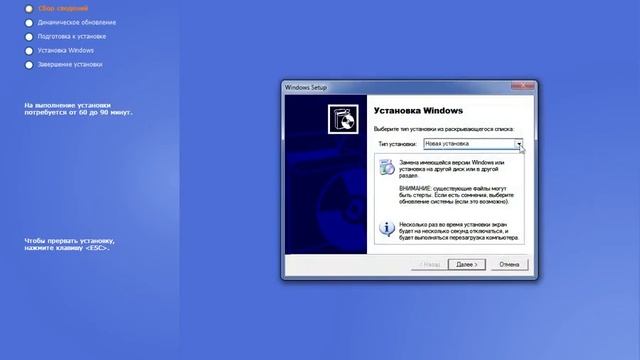Select the 'Завершение установки' step bullet

coord(29,65)
